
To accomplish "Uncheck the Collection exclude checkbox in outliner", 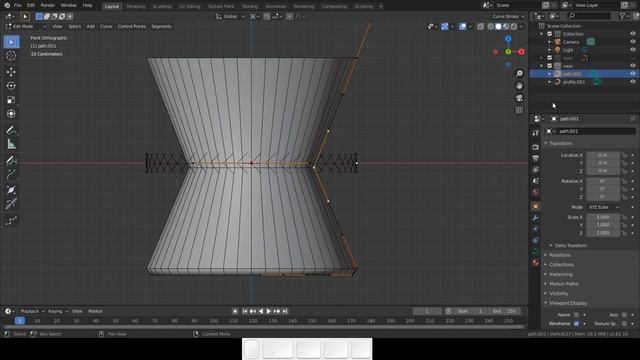I will coord(550,34).
